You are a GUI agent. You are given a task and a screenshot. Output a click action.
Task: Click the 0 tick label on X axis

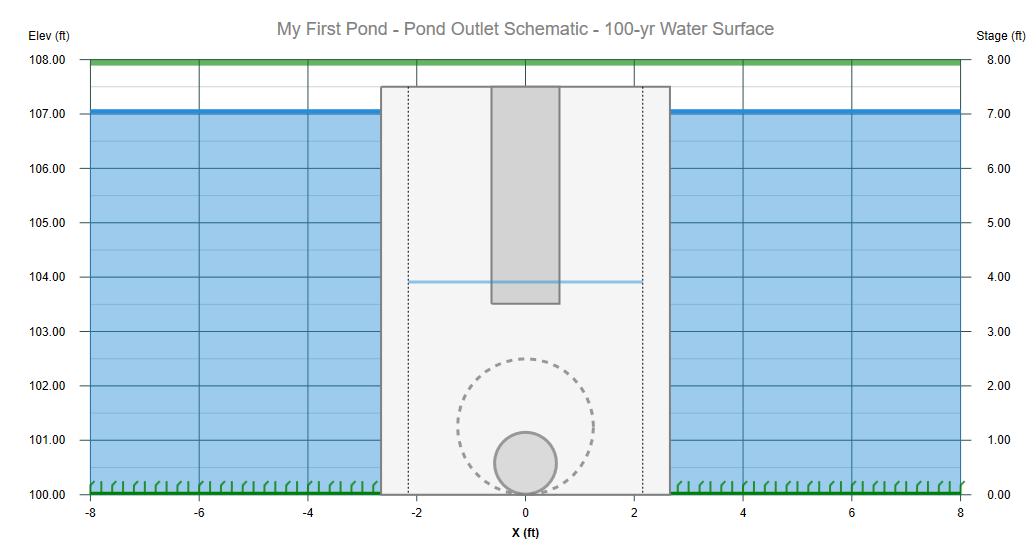pos(526,513)
